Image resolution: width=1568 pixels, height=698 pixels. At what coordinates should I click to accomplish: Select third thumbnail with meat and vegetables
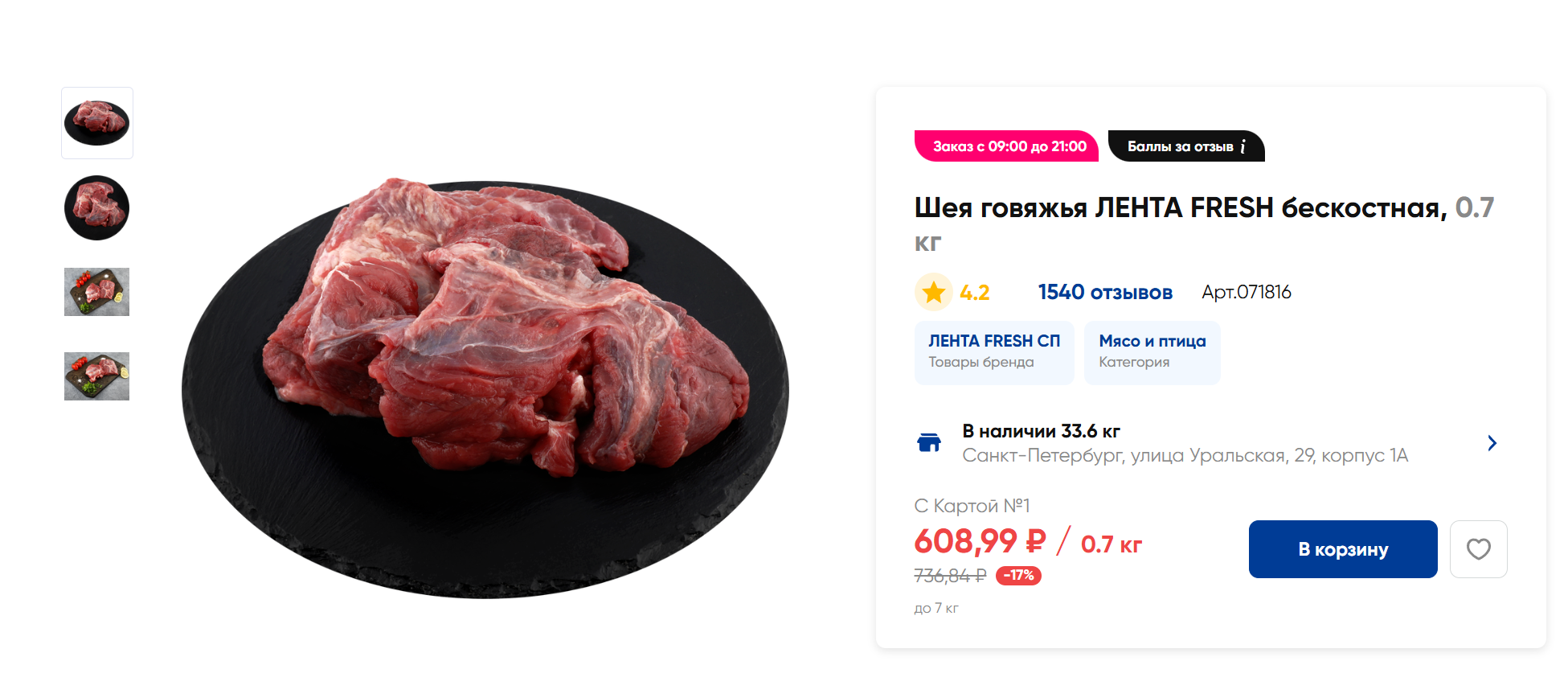tap(97, 292)
